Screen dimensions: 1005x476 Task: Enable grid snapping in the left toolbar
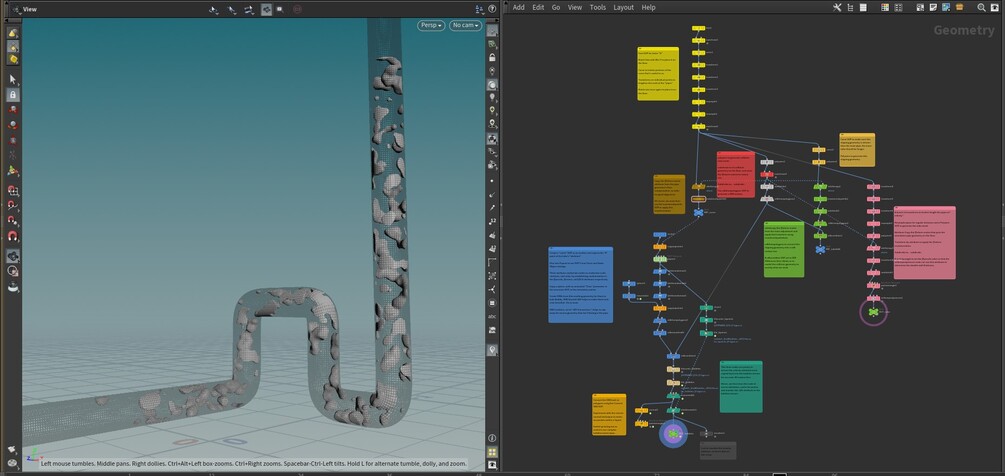tap(13, 191)
